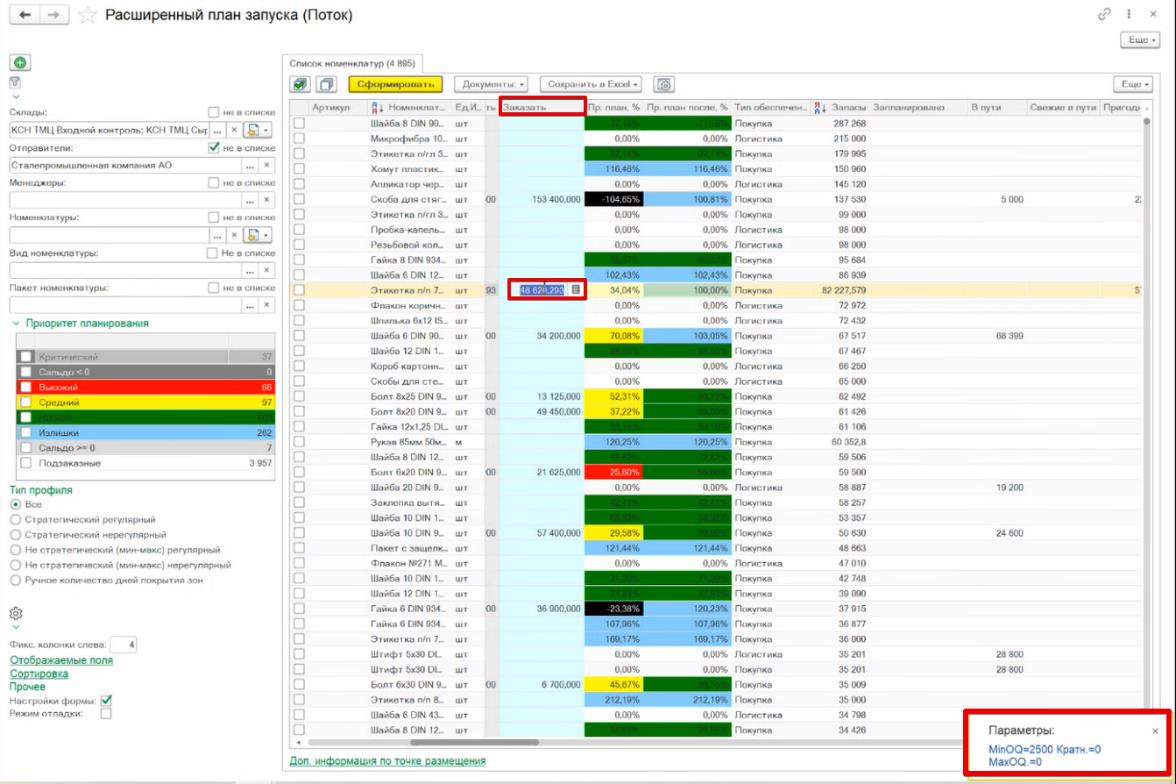Screen dimensions: 1176x784
Task: Open the Доп. информация по точке размещения link
Action: click(x=388, y=761)
